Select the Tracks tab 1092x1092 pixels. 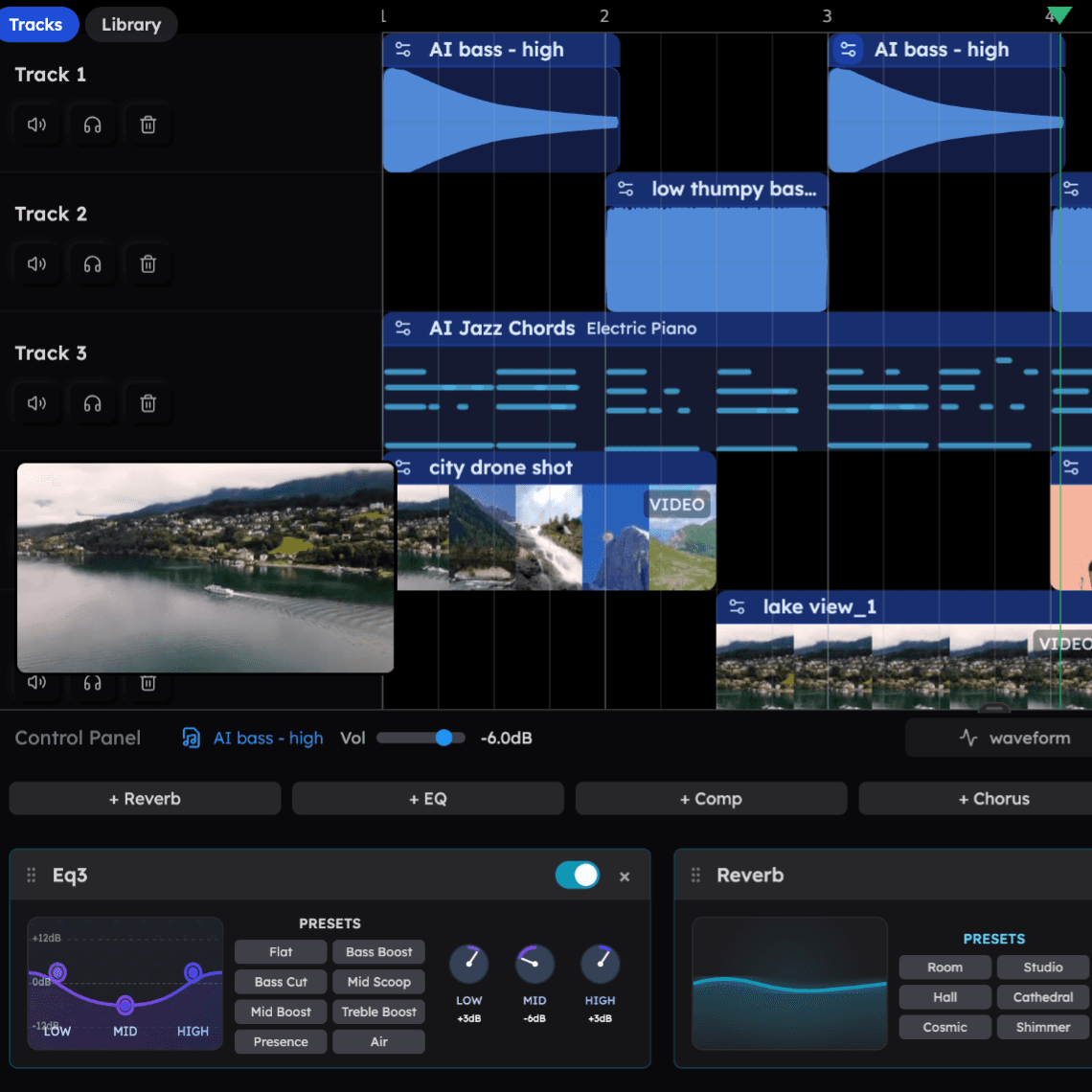[x=36, y=25]
